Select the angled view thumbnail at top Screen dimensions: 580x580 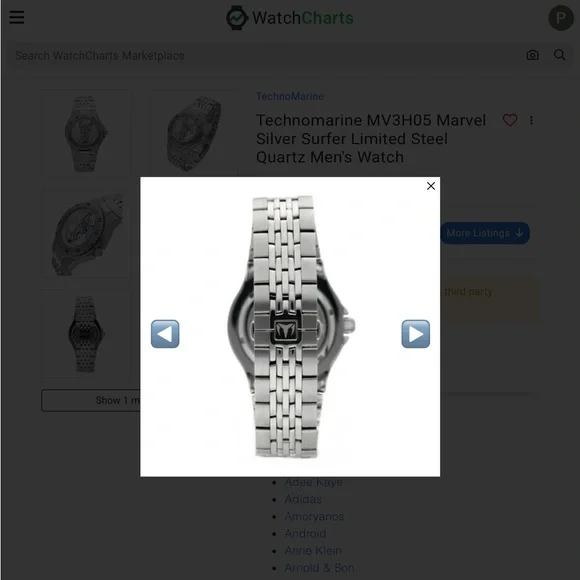pos(194,134)
